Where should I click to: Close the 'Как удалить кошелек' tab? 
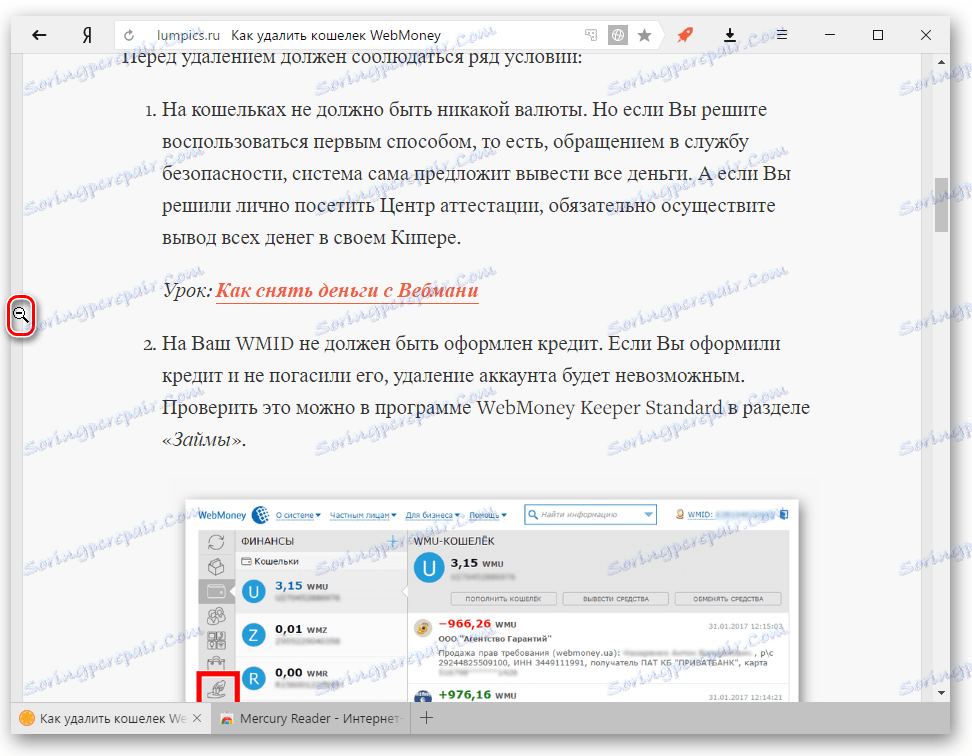coord(197,718)
